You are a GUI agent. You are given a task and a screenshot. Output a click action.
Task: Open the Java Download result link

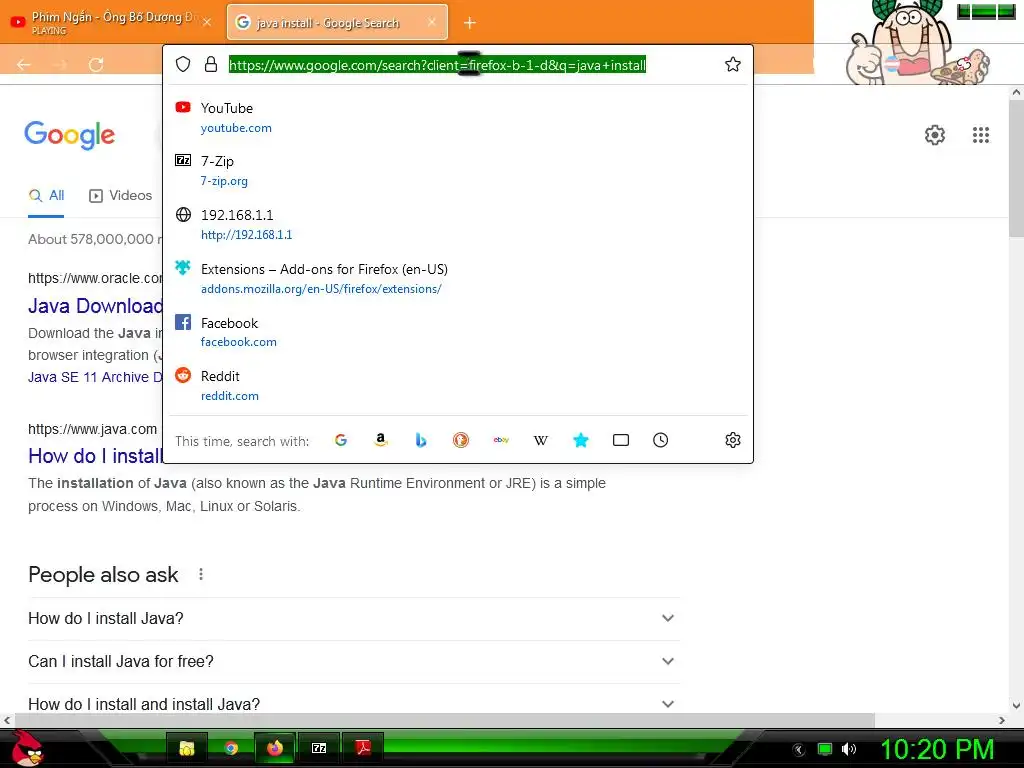coord(95,306)
